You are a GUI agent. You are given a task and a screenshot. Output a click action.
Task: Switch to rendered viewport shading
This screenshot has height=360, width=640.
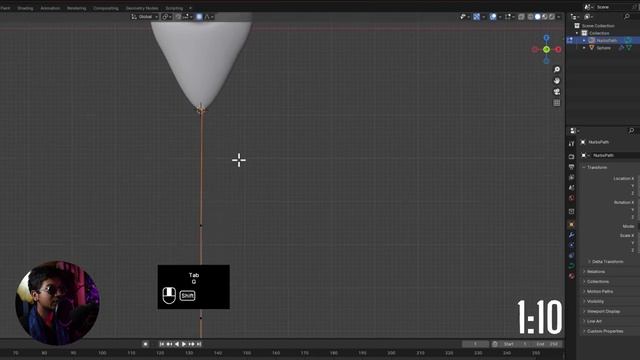tap(552, 17)
